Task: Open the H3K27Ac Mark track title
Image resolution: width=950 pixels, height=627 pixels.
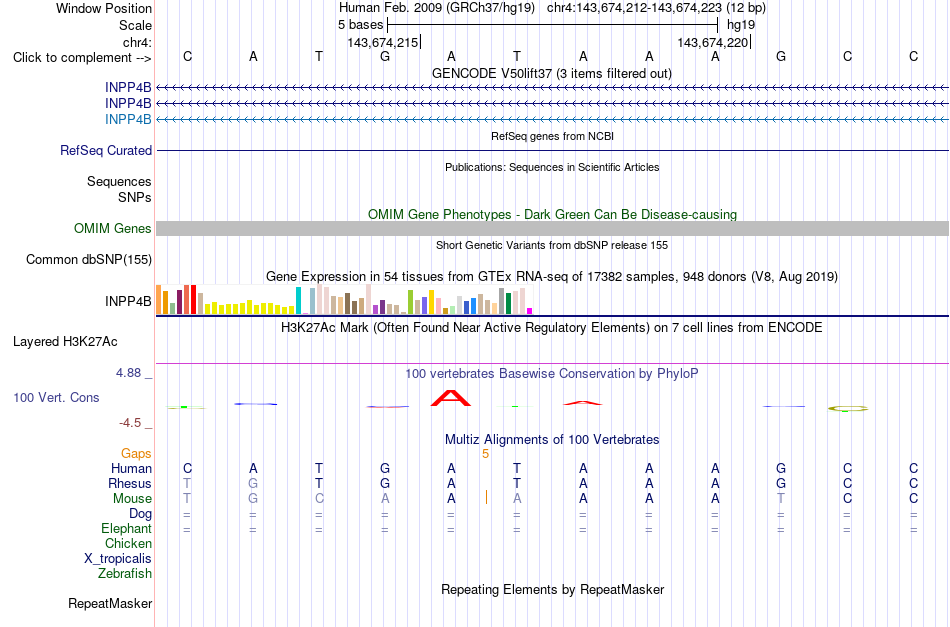Action: 552,328
